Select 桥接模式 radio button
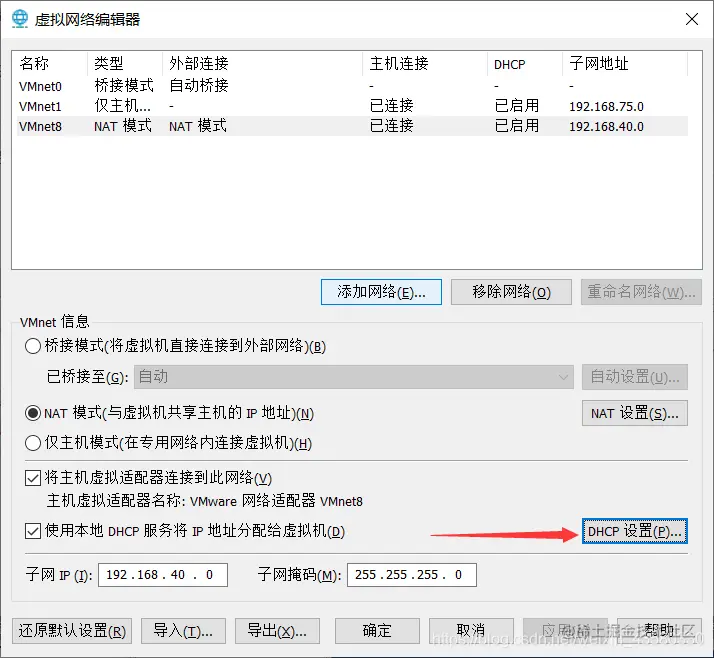714x658 pixels. (33, 346)
